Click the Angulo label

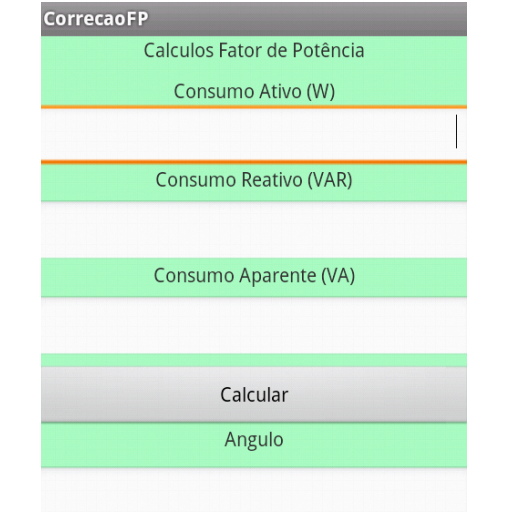[254, 440]
